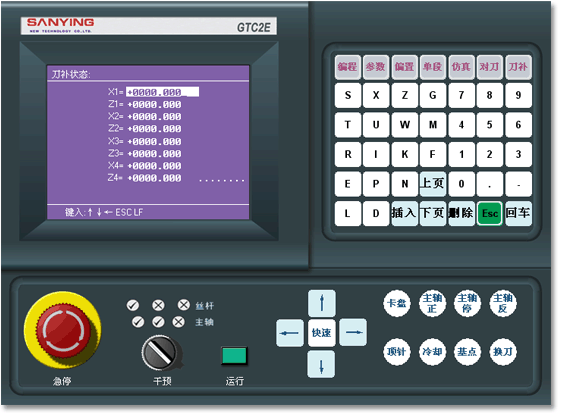The width and height of the screenshot is (566, 419).
Task: Click the 删除 delete key
Action: [x=461, y=214]
